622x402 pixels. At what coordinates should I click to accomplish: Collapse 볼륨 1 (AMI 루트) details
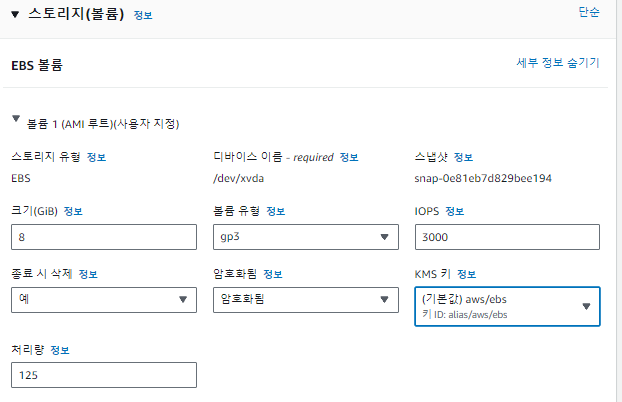16,118
